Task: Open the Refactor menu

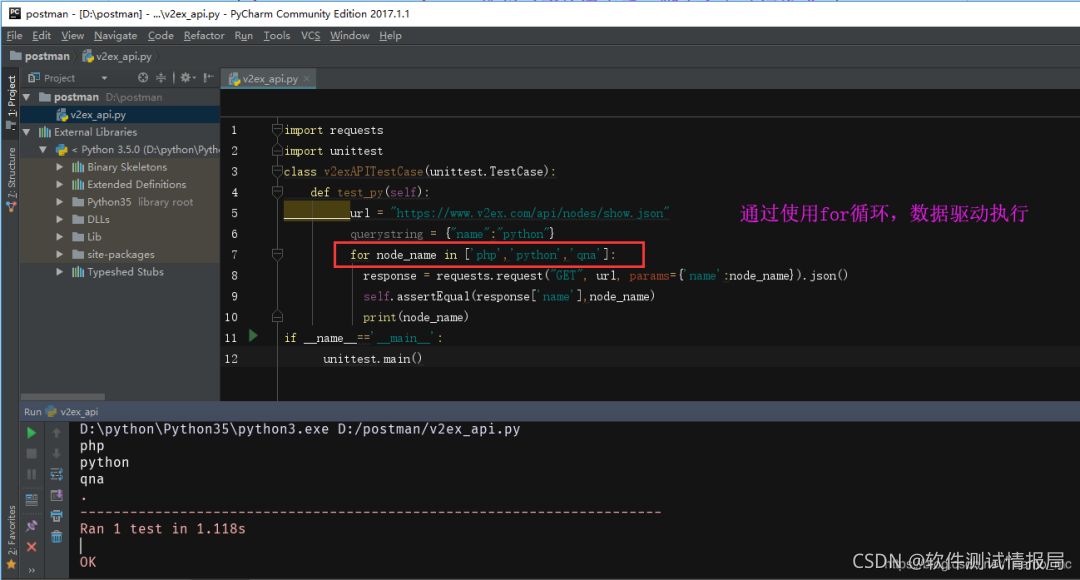Action: (204, 35)
